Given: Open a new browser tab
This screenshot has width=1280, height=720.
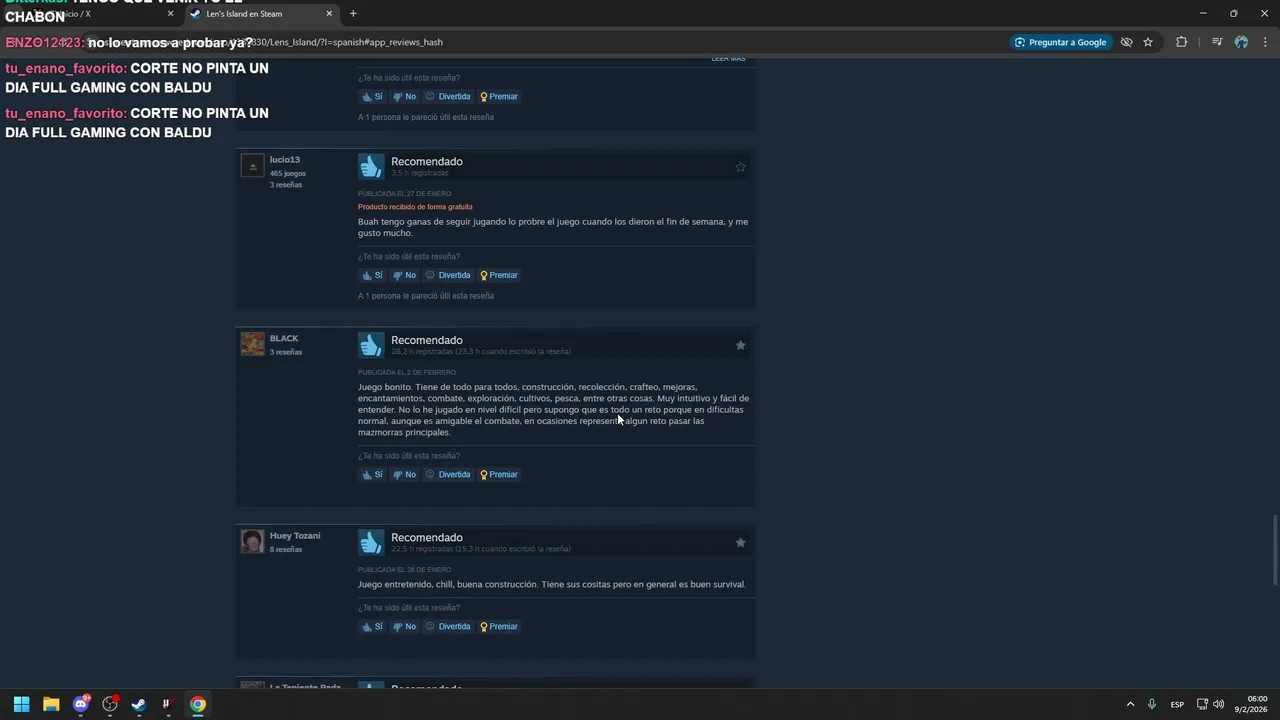Looking at the screenshot, I should point(353,14).
